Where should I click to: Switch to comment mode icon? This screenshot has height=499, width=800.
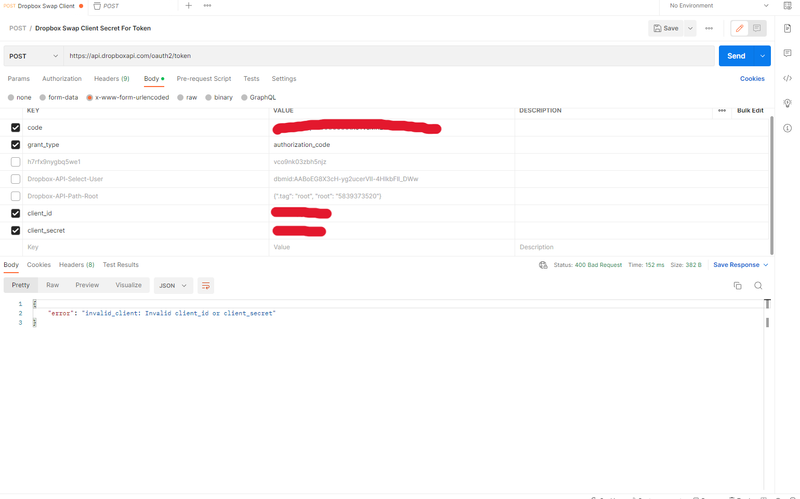[757, 29]
